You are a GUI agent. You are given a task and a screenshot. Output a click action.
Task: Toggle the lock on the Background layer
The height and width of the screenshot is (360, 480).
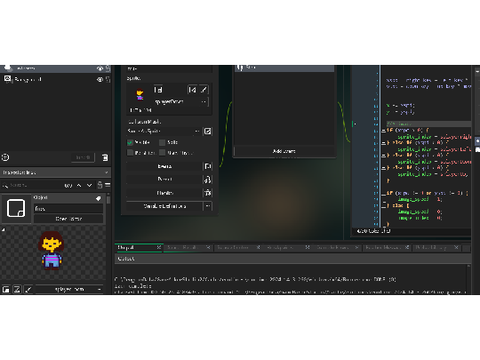tap(108, 80)
